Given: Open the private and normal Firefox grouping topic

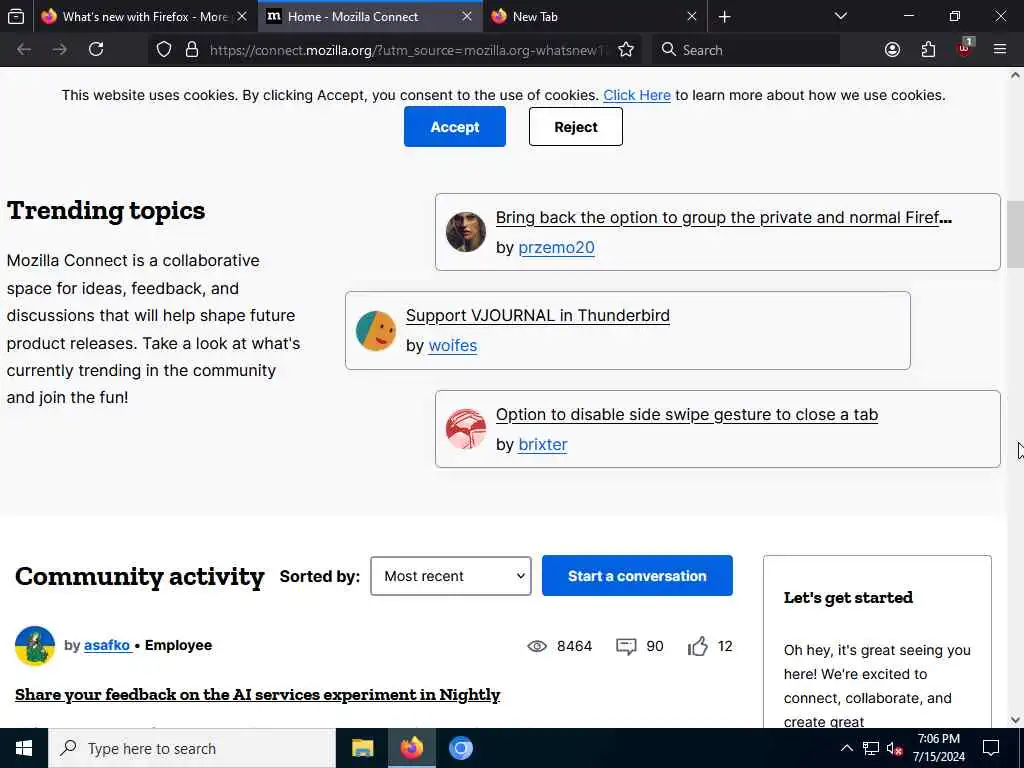Looking at the screenshot, I should 724,217.
